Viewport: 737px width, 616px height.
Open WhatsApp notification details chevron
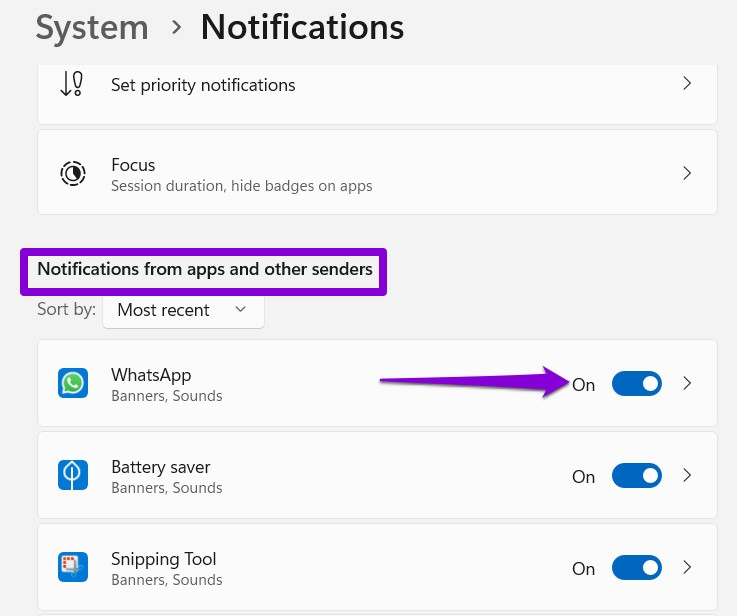[687, 383]
